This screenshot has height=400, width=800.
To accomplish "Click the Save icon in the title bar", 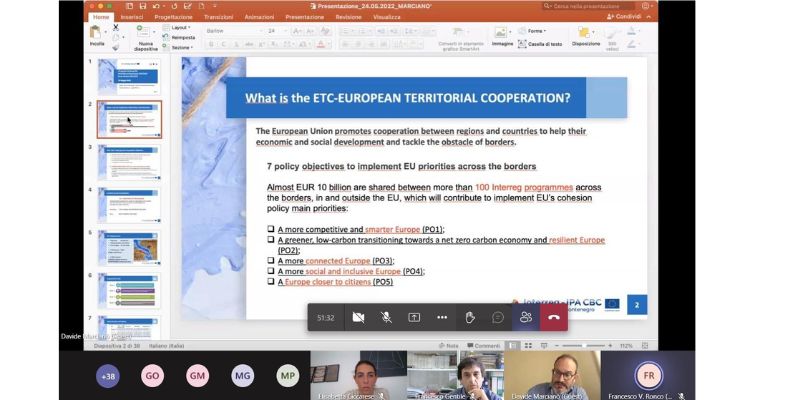I will pos(142,6).
